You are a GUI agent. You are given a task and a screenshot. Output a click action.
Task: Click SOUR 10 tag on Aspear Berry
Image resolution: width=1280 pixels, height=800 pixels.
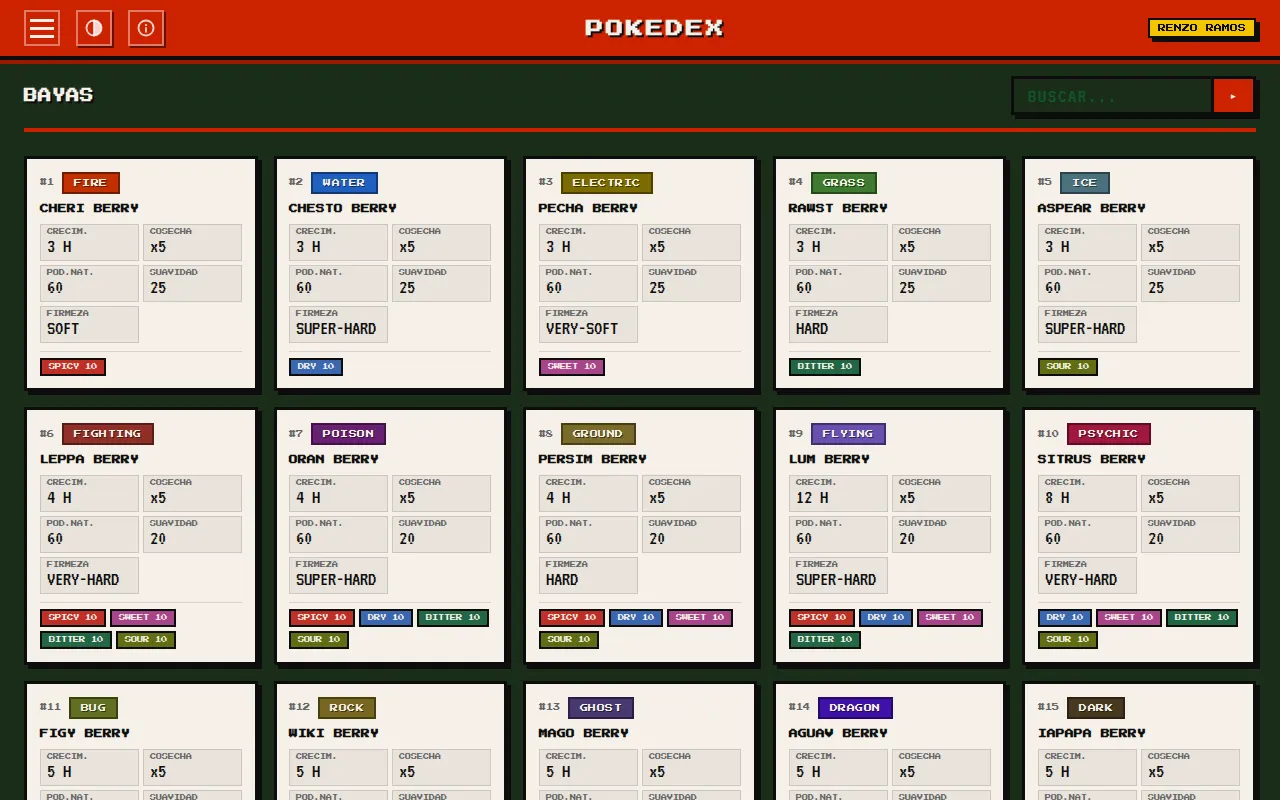click(1068, 367)
